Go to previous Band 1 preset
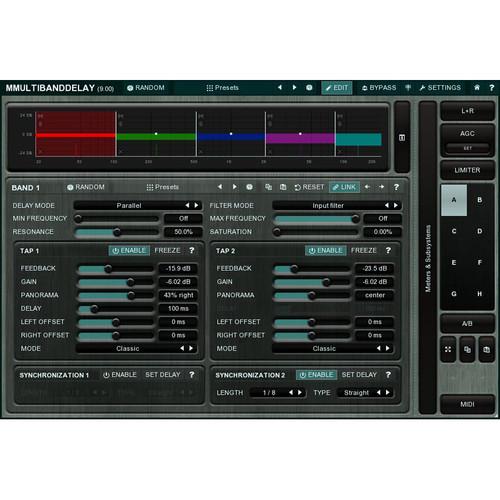The height and width of the screenshot is (500, 500). pos(220,187)
